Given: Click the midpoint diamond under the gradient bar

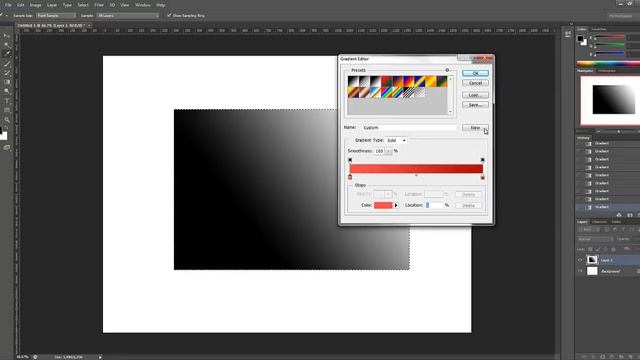Looking at the screenshot, I should pyautogui.click(x=416, y=175).
